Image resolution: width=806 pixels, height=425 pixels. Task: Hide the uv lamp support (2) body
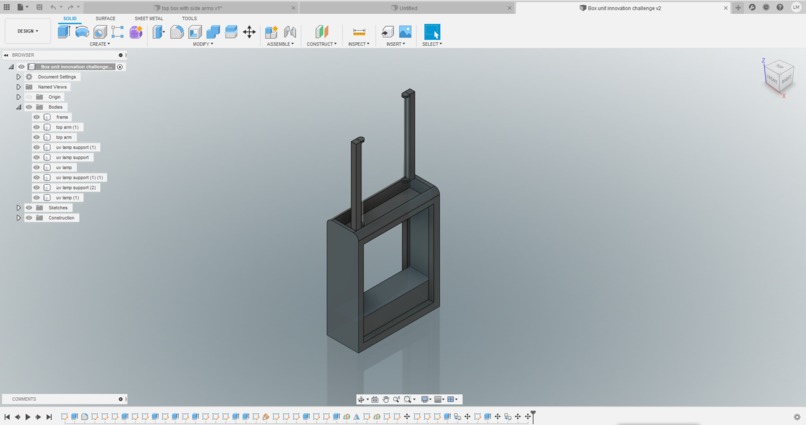coord(36,188)
